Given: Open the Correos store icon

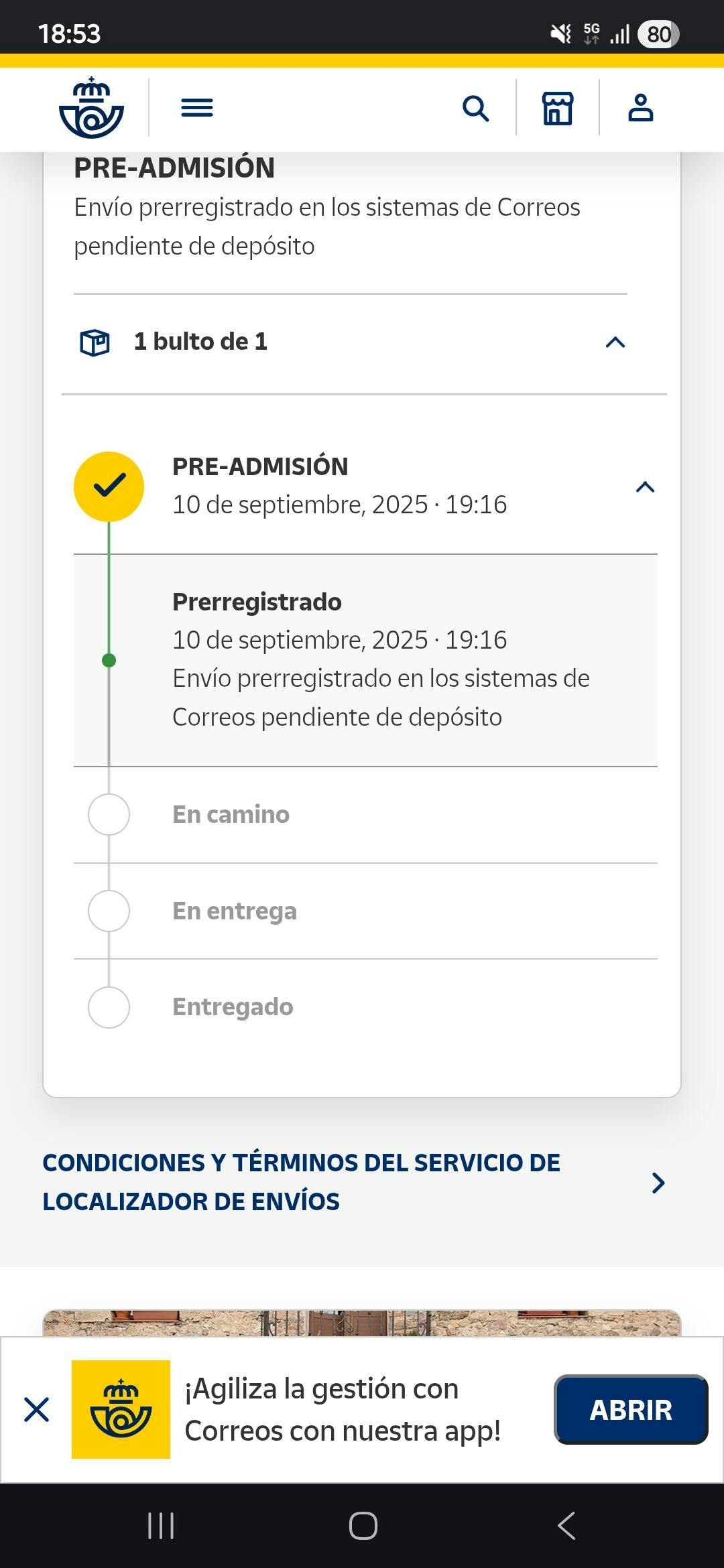Looking at the screenshot, I should [x=558, y=108].
